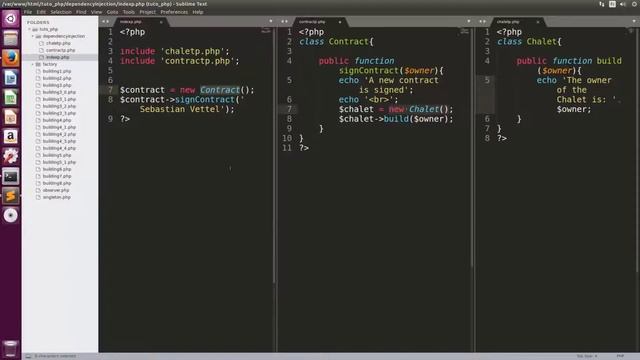This screenshot has height=360, width=640.
Task: Open observer.php in the sidebar
Action: 56,190
